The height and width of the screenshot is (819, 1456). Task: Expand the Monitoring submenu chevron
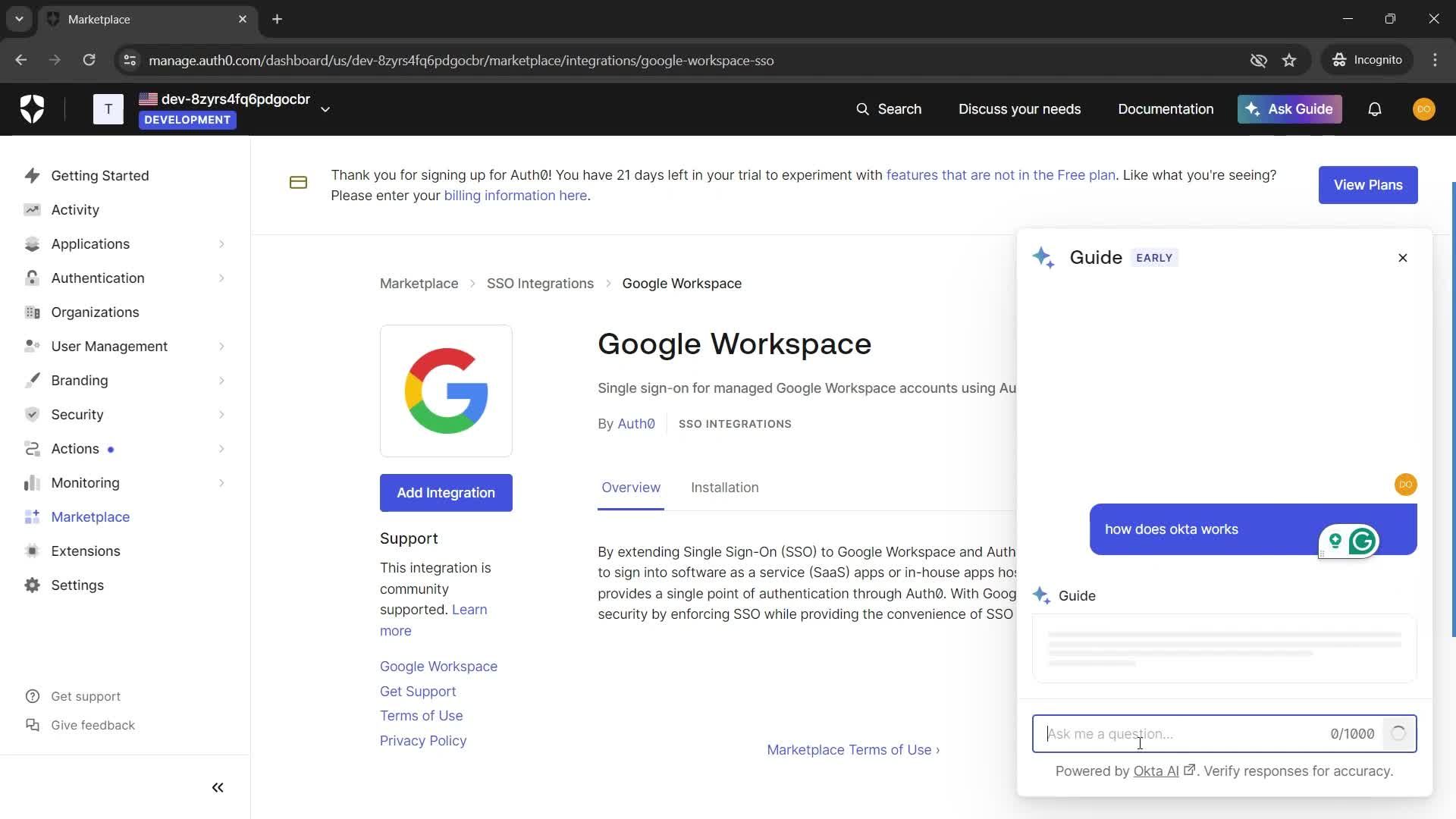pos(221,483)
